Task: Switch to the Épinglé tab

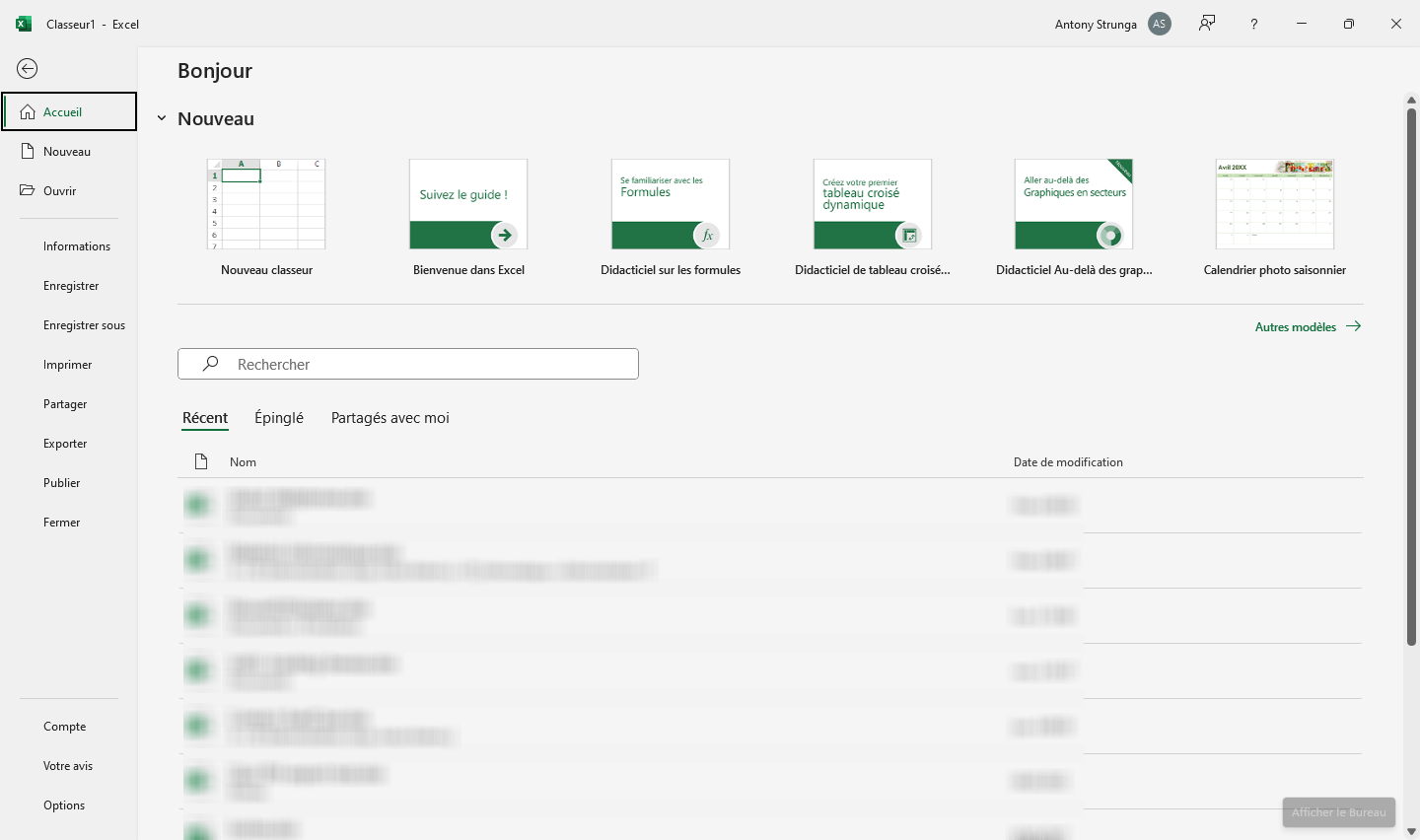Action: [279, 418]
